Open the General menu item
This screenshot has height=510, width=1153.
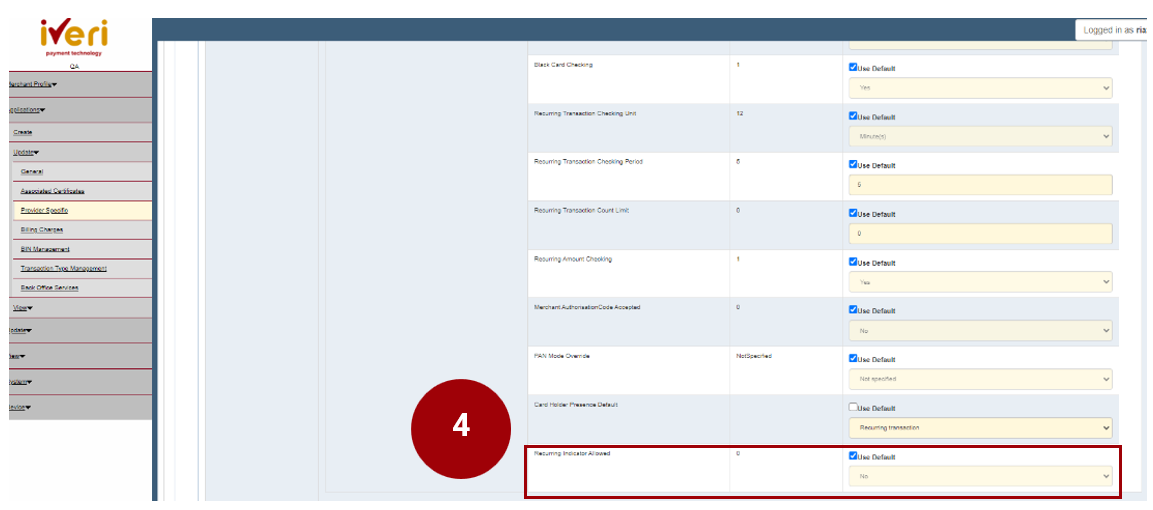pyautogui.click(x=32, y=172)
